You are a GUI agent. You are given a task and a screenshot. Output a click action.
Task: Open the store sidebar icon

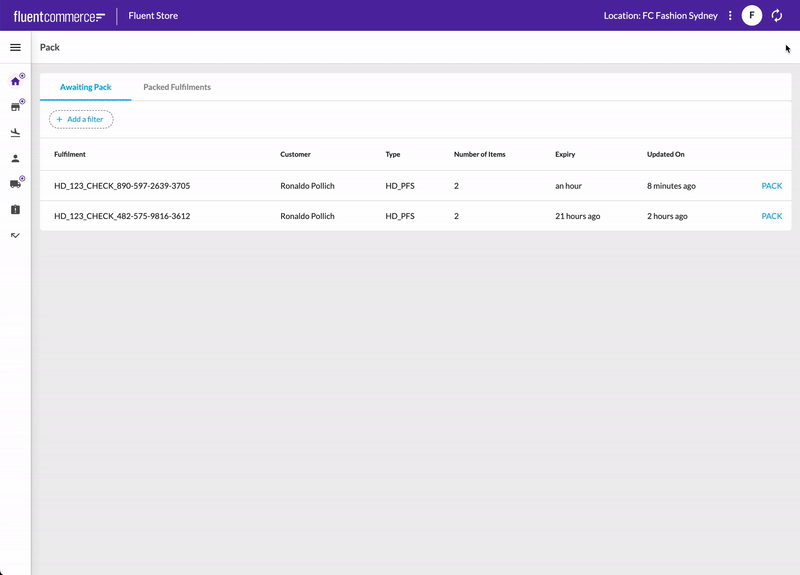click(x=15, y=107)
